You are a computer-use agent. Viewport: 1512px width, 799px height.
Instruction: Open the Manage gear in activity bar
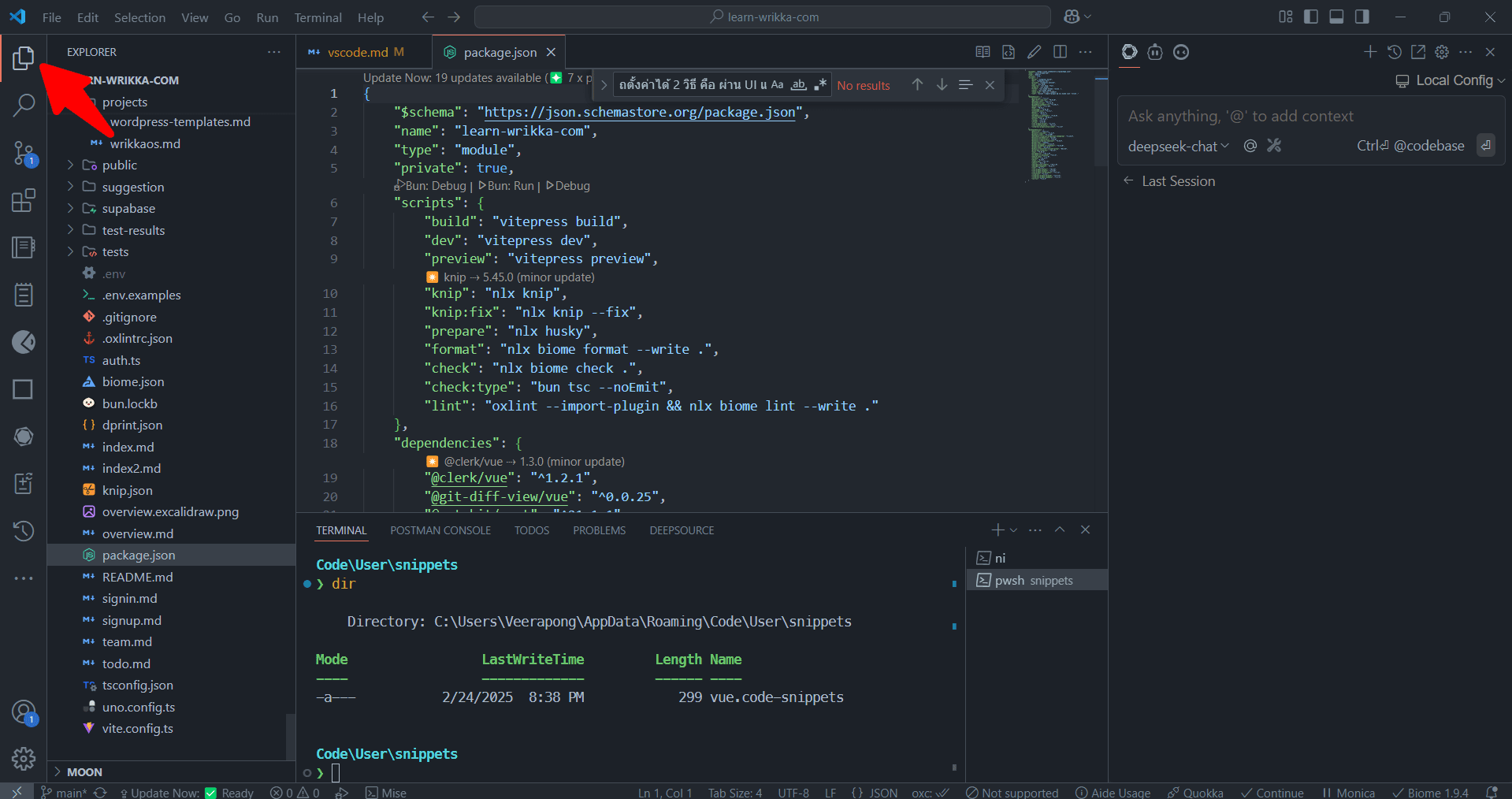click(x=24, y=758)
